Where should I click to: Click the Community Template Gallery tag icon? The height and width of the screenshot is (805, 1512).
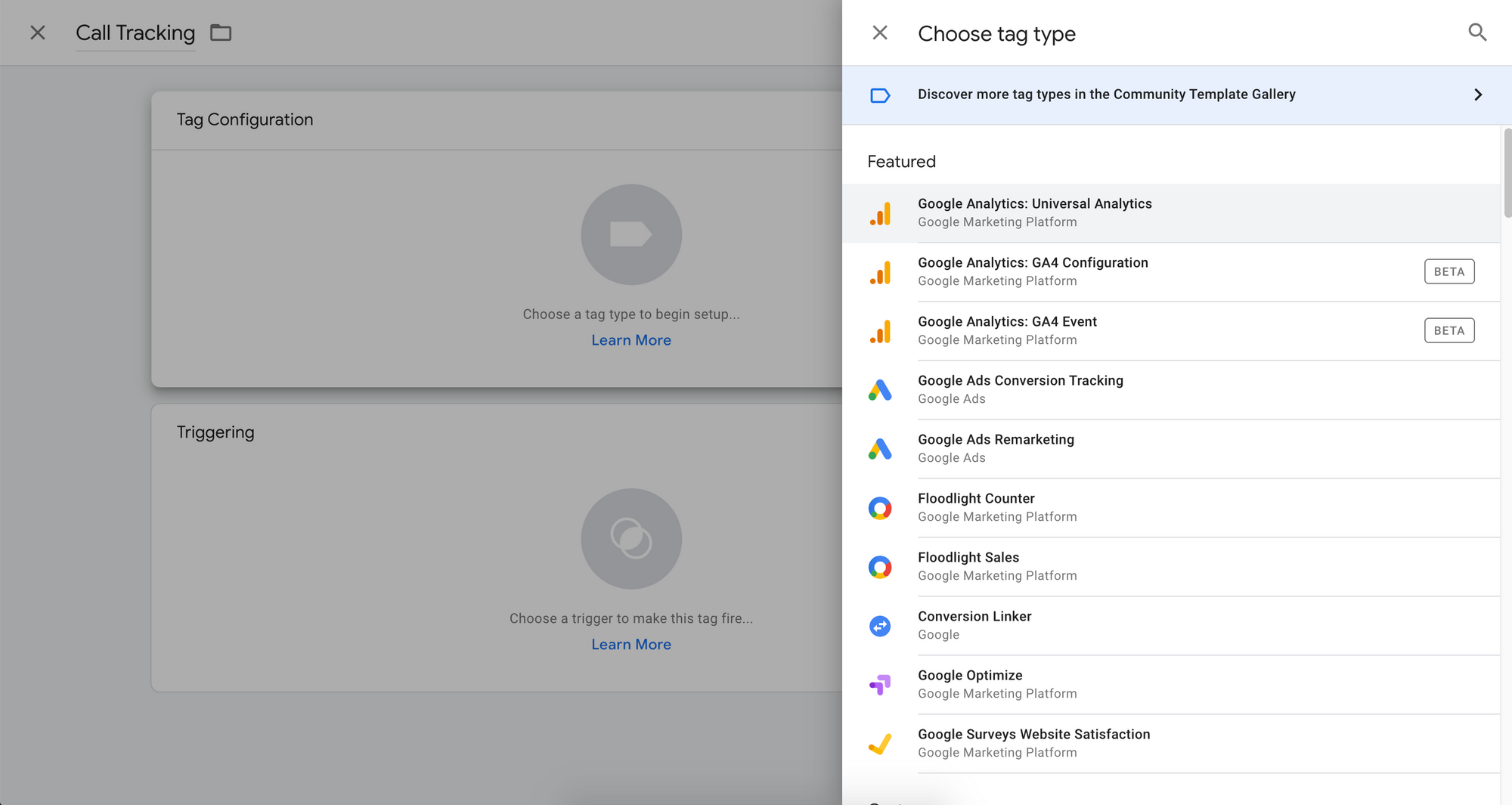pos(880,95)
